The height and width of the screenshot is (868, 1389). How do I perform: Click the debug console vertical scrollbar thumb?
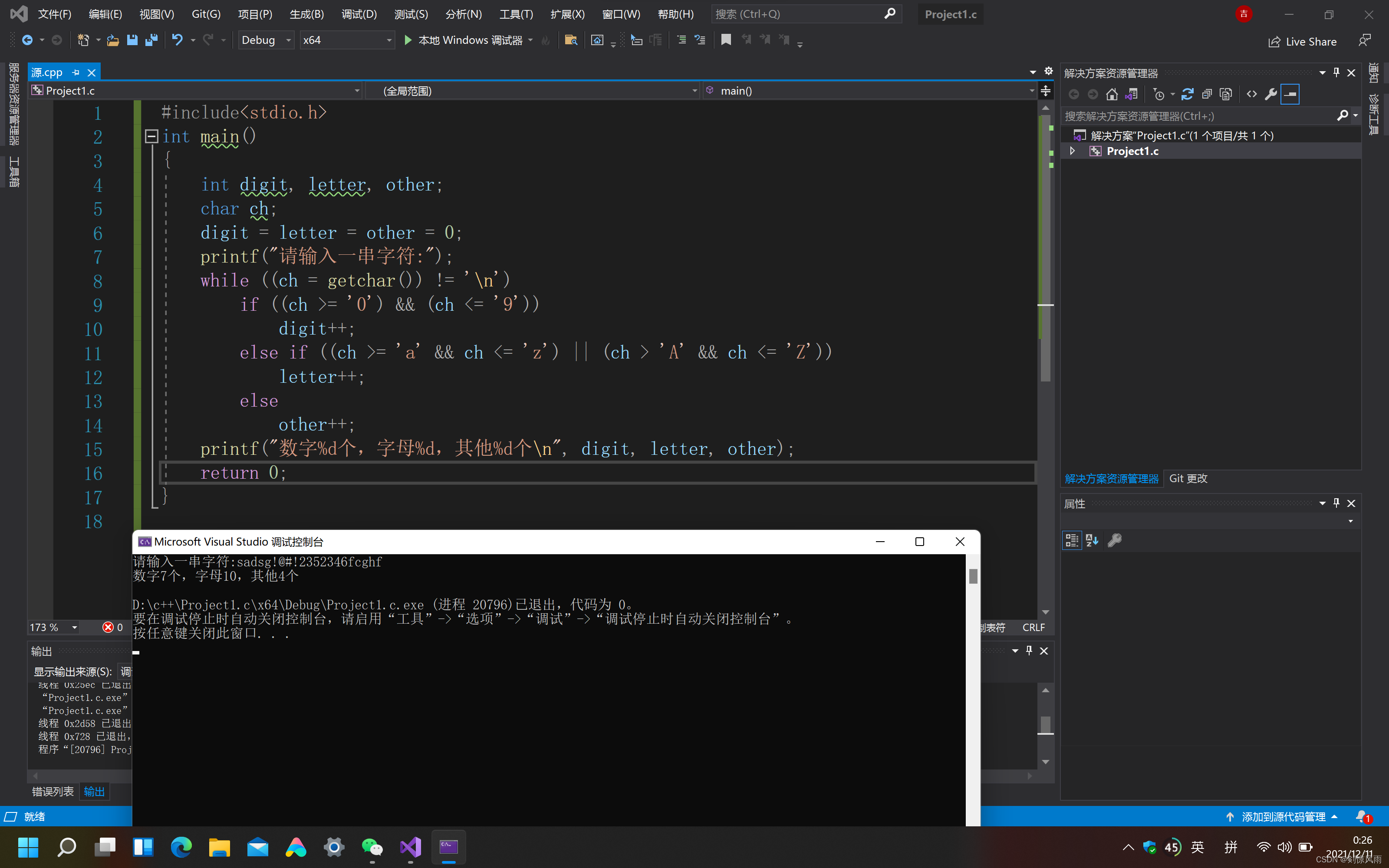pos(973,576)
